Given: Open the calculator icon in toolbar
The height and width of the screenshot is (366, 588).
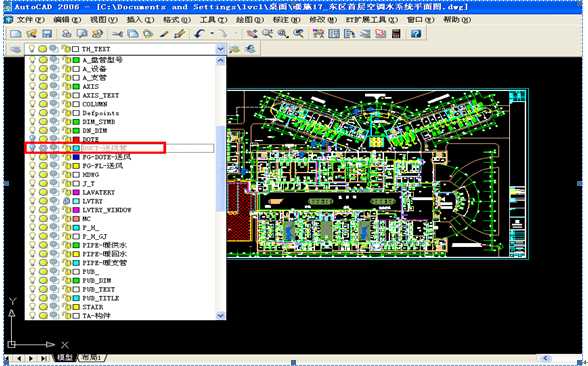Looking at the screenshot, I should (x=396, y=34).
